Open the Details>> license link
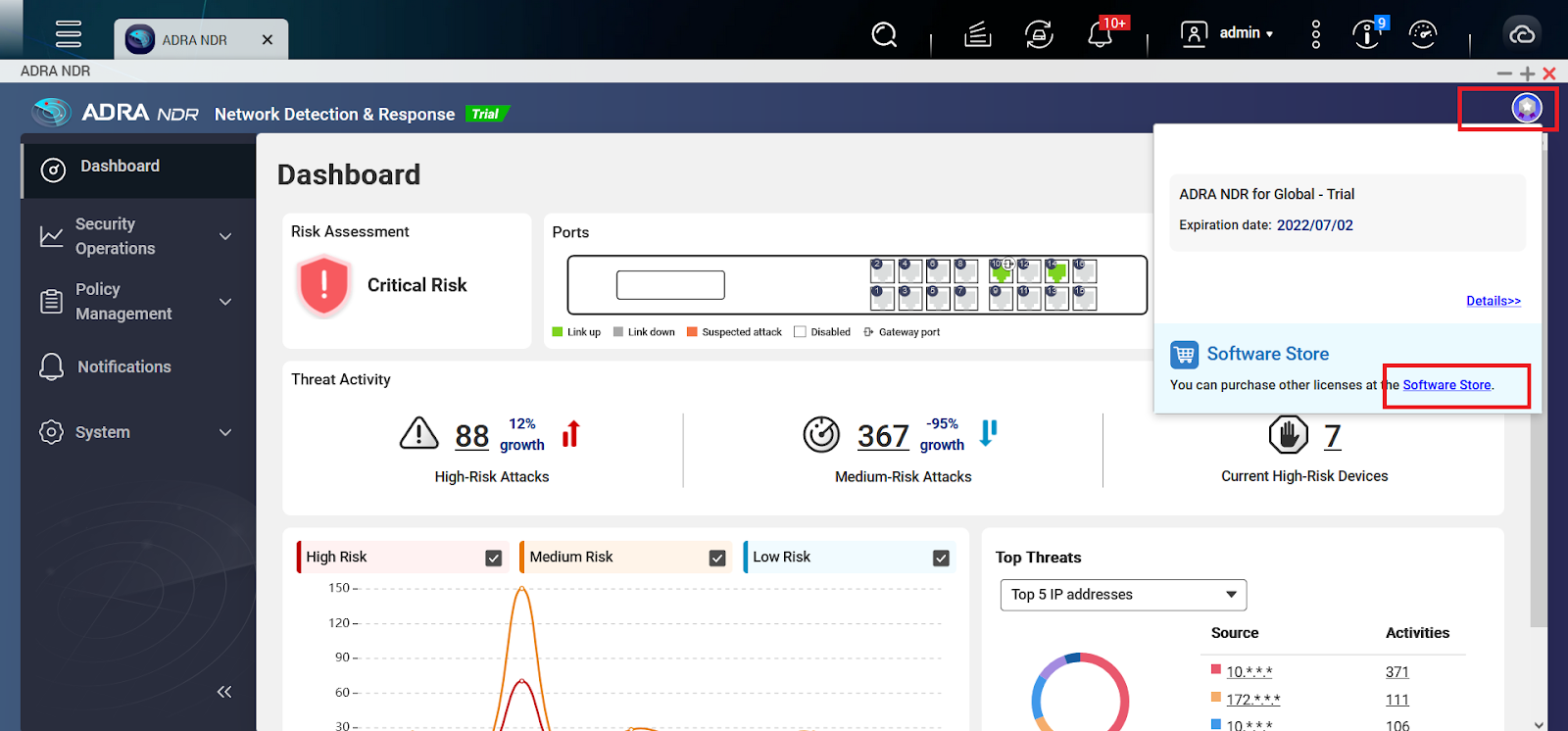 pos(1493,301)
